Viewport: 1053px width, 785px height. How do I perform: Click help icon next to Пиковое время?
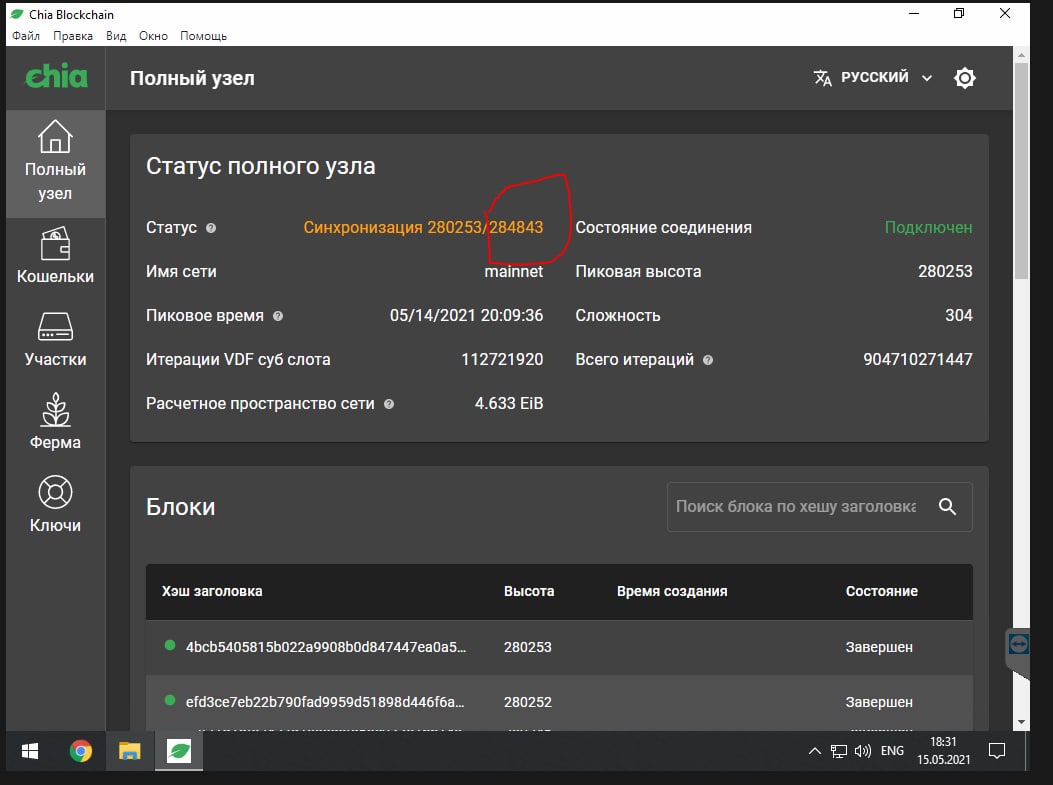point(278,316)
